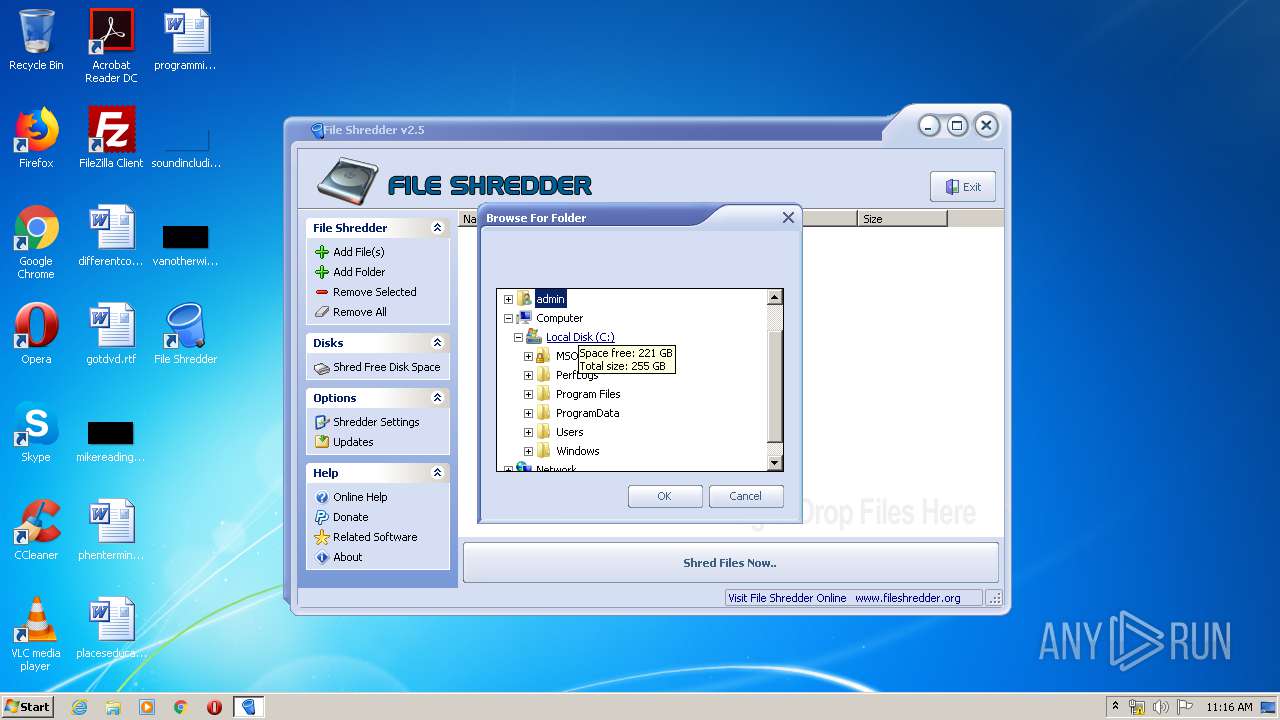Expand the admin tree node
This screenshot has width=1280, height=720.
click(508, 299)
